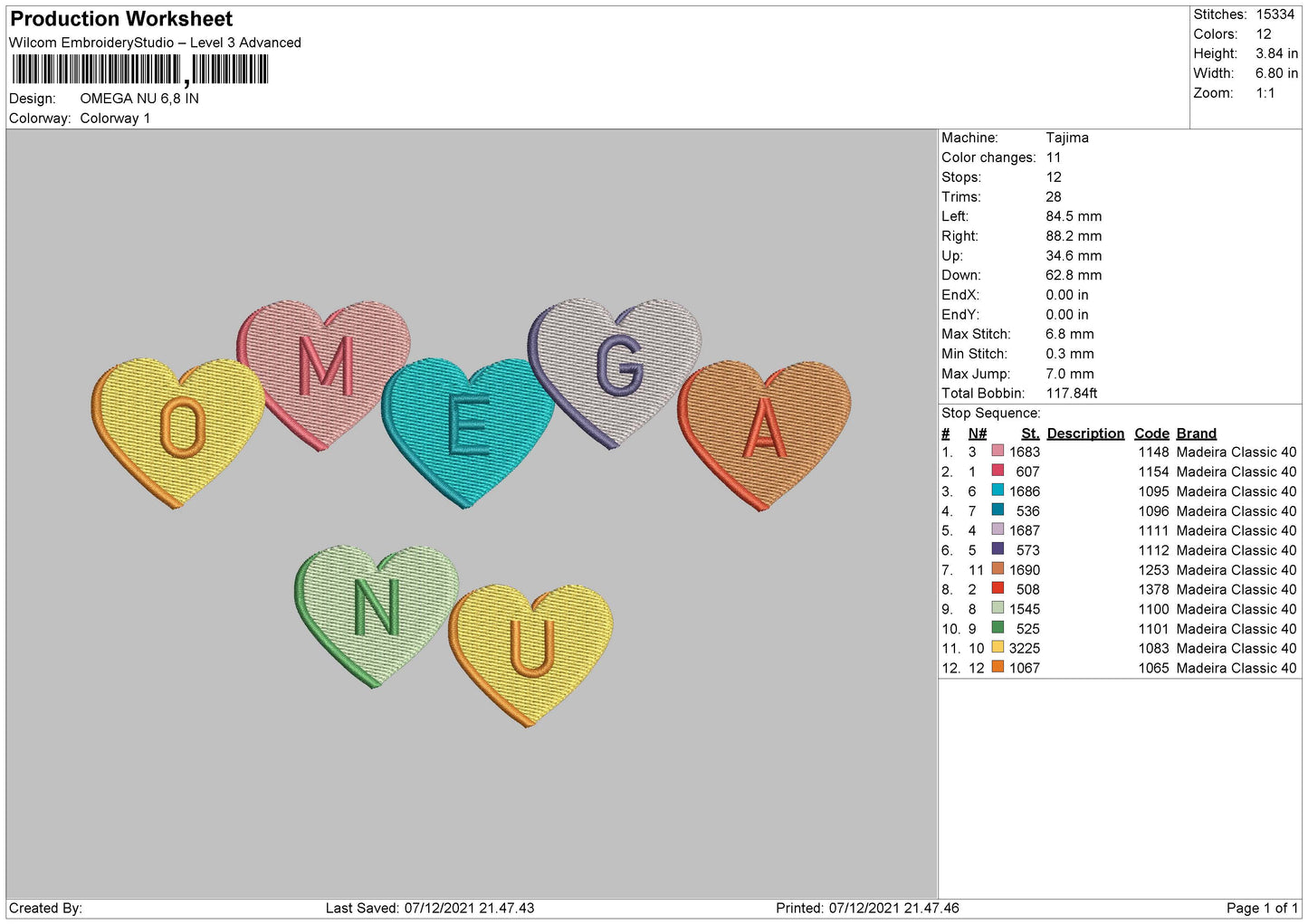Select the Total Bobbin value '117.84ft'
Screen dimensions: 1308x924
[x=1072, y=394]
